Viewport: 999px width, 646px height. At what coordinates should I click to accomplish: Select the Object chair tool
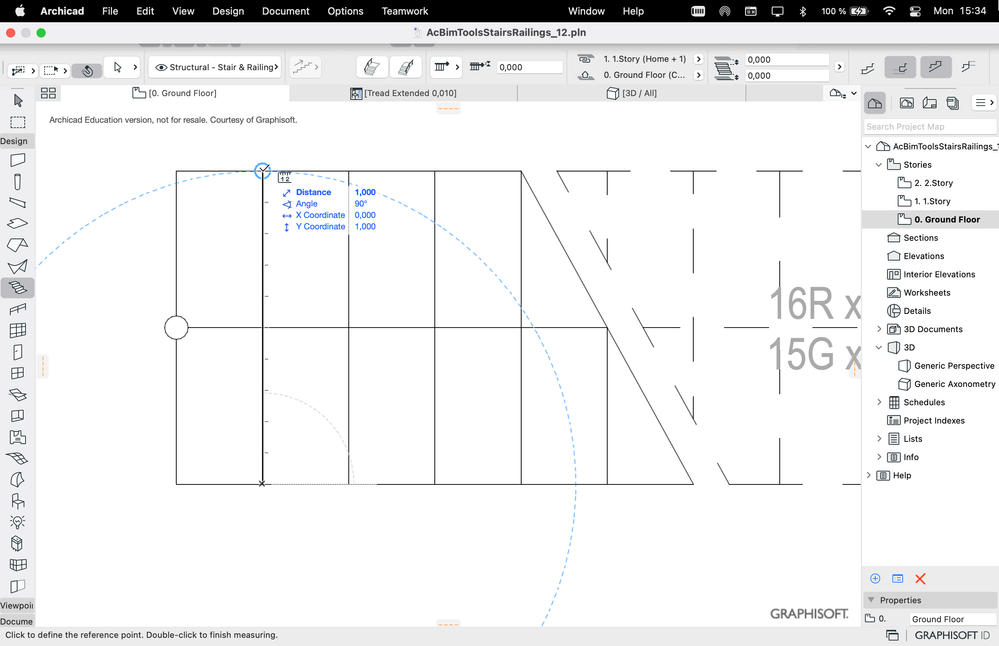click(x=17, y=501)
